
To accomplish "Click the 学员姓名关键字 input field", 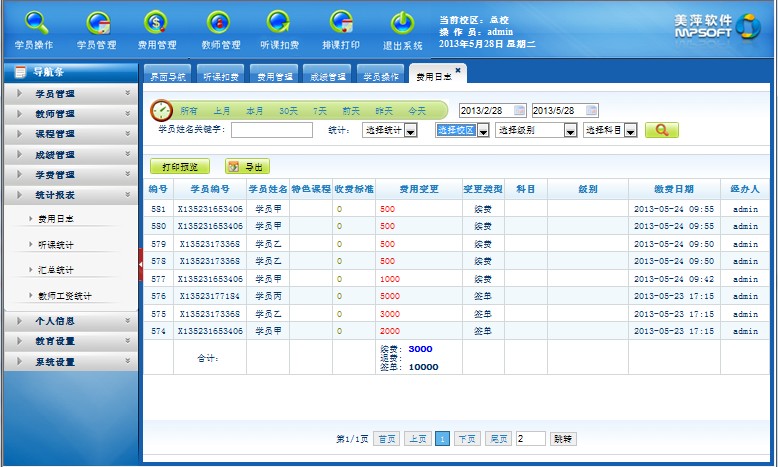I will [272, 130].
